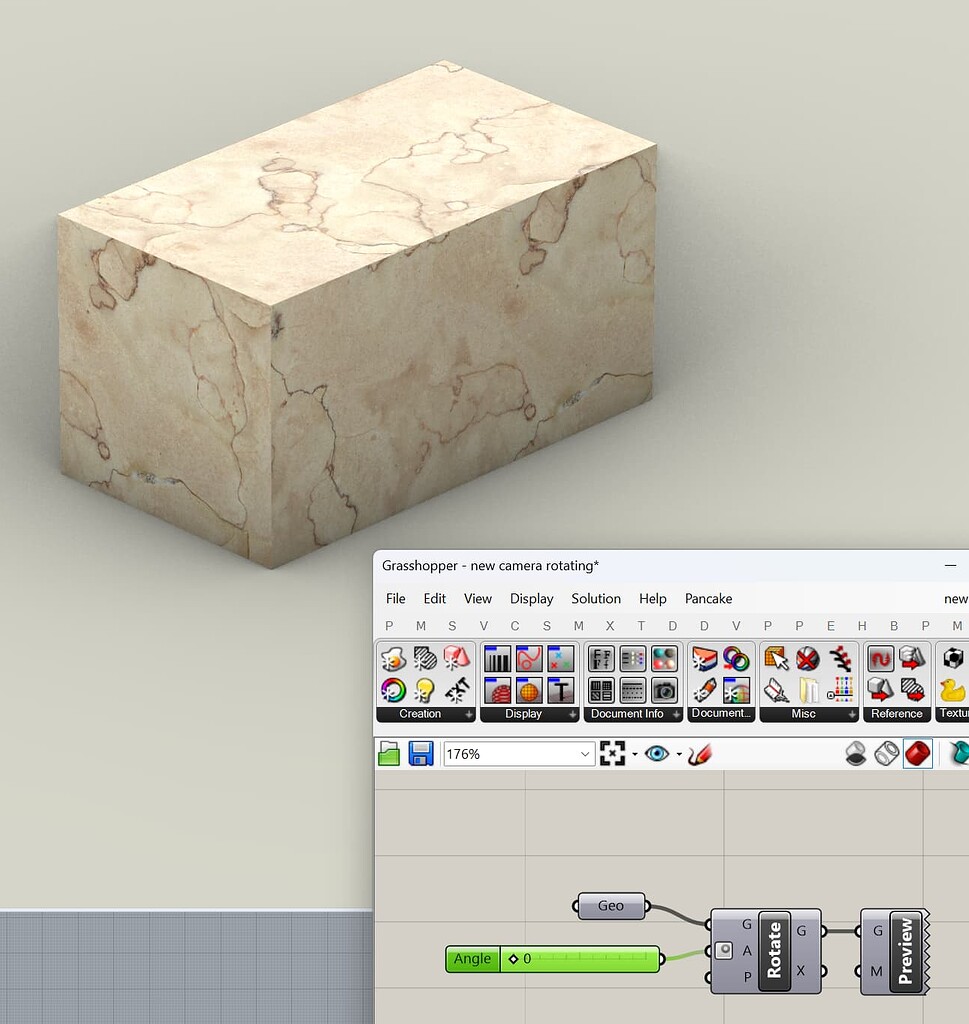Click the Zoom Extents icon on canvas toolbar

[x=612, y=753]
